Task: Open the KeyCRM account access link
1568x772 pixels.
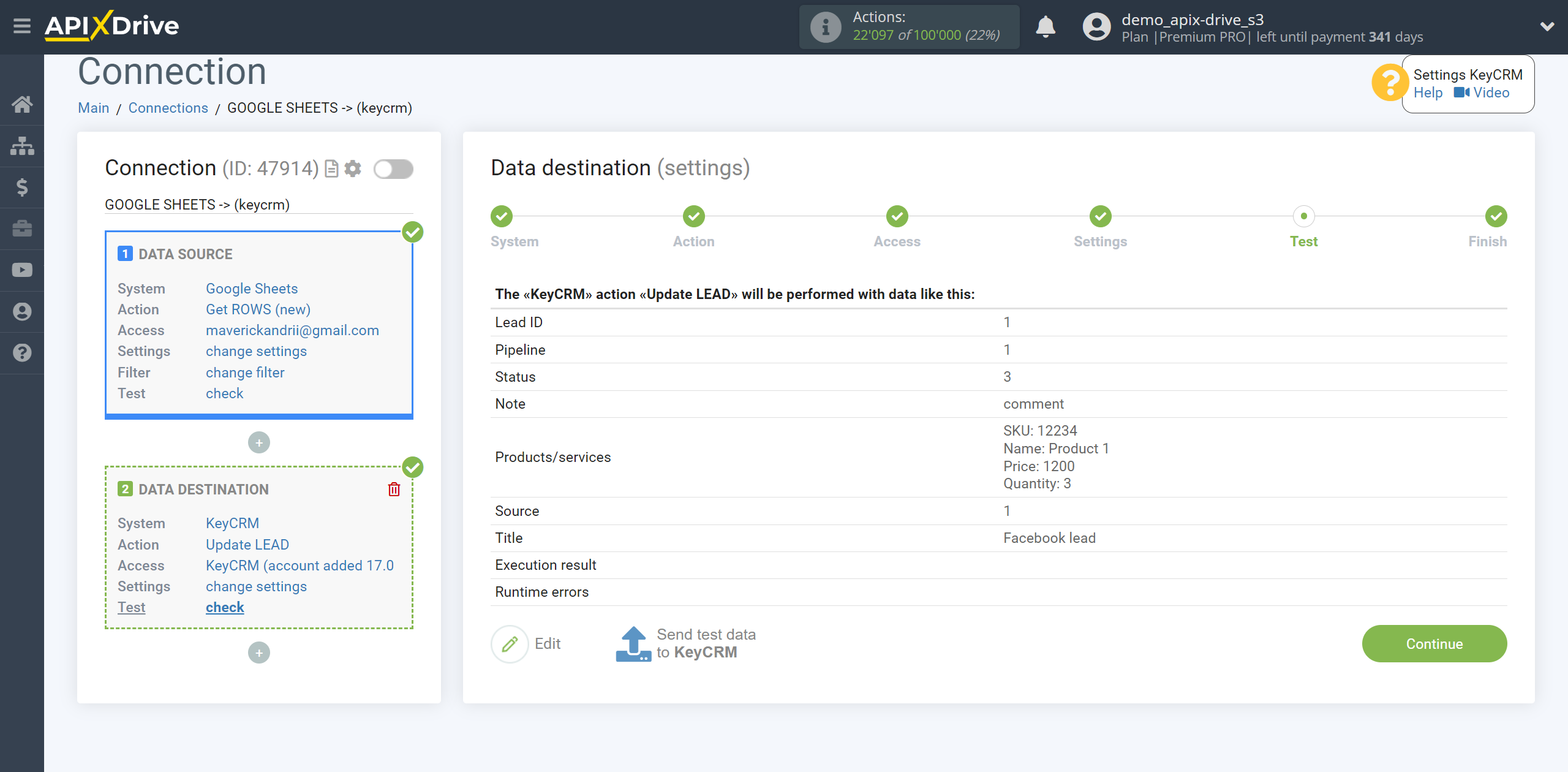Action: pos(300,566)
